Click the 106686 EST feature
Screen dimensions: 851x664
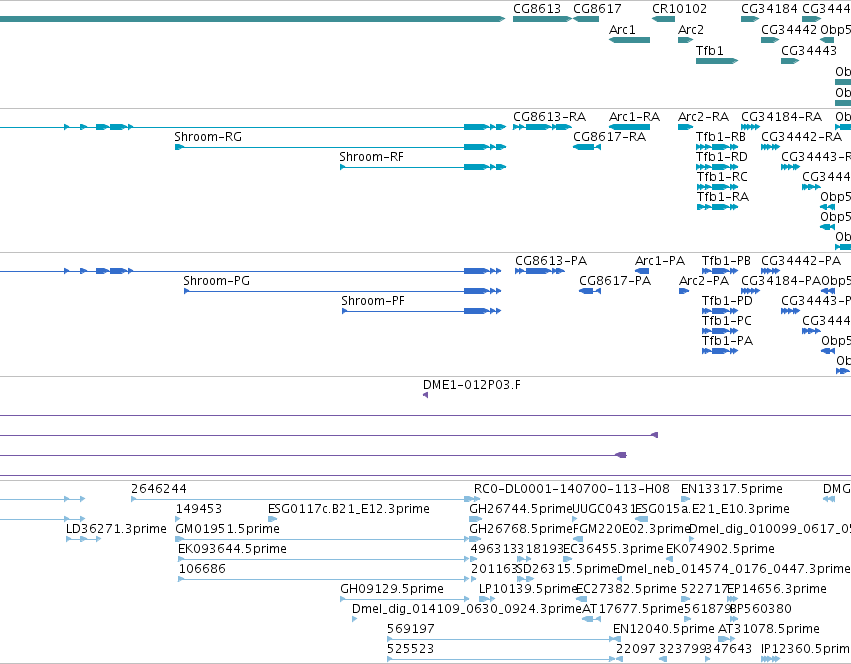[327, 579]
